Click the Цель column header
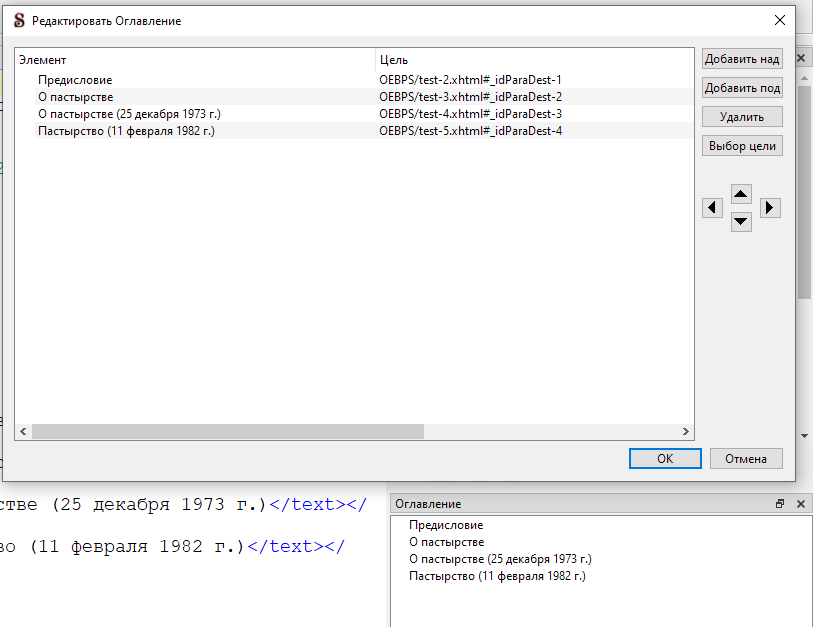The width and height of the screenshot is (813, 627). pyautogui.click(x=534, y=60)
